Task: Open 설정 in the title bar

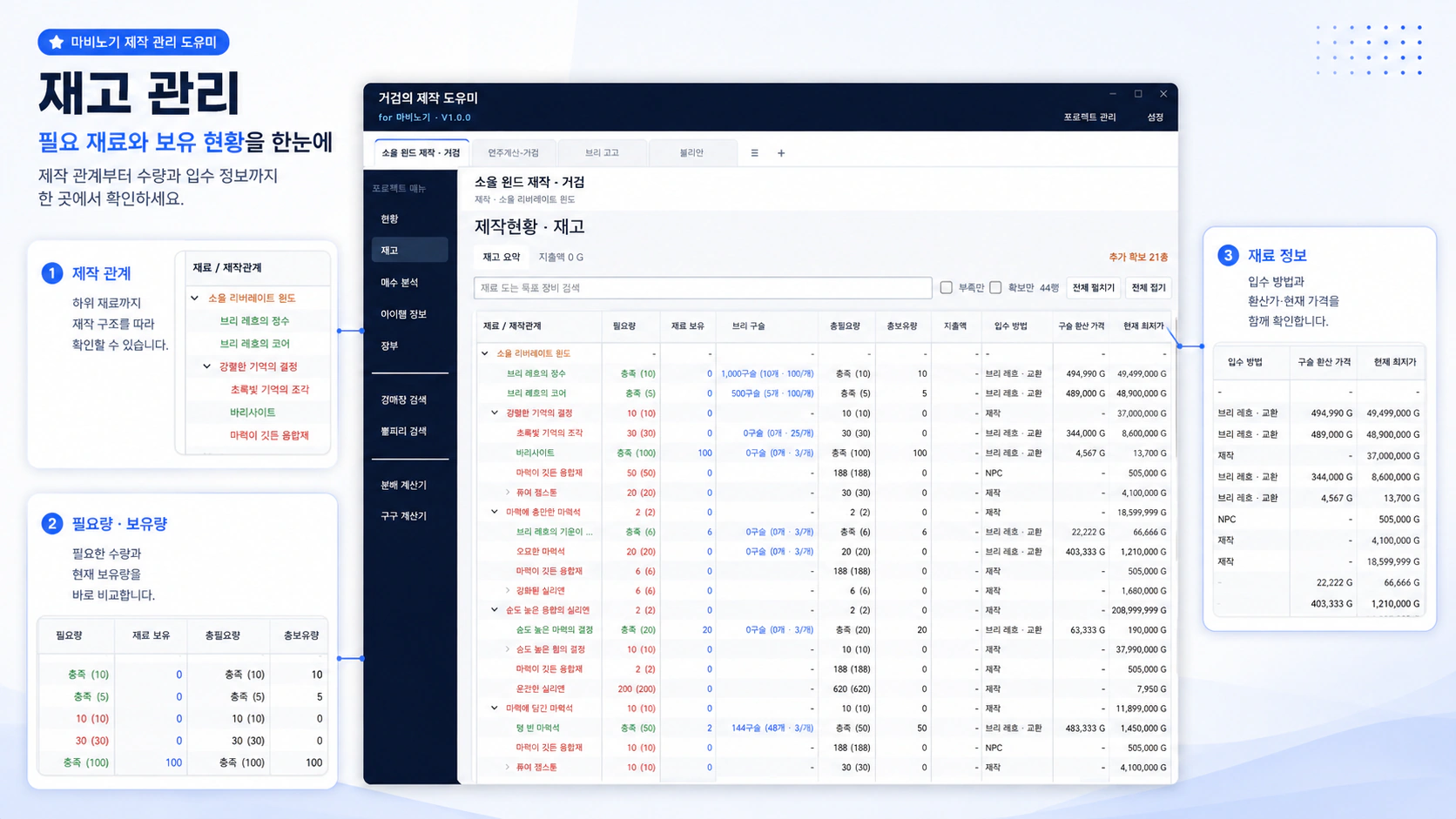Action: 1156,117
